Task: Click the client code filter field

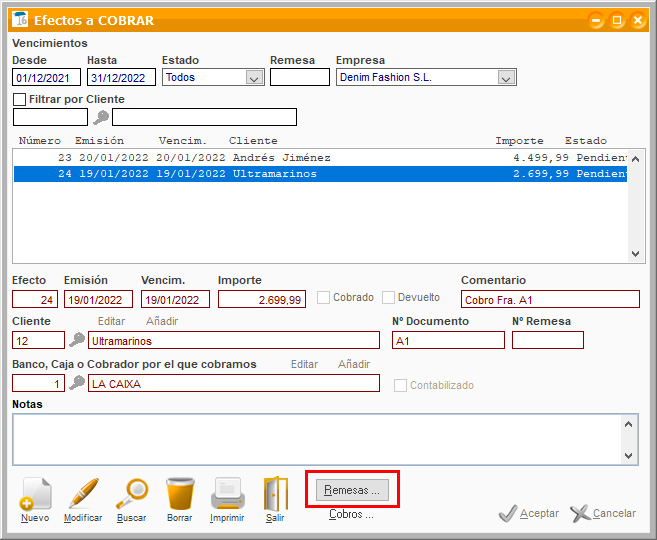Action: (x=50, y=117)
